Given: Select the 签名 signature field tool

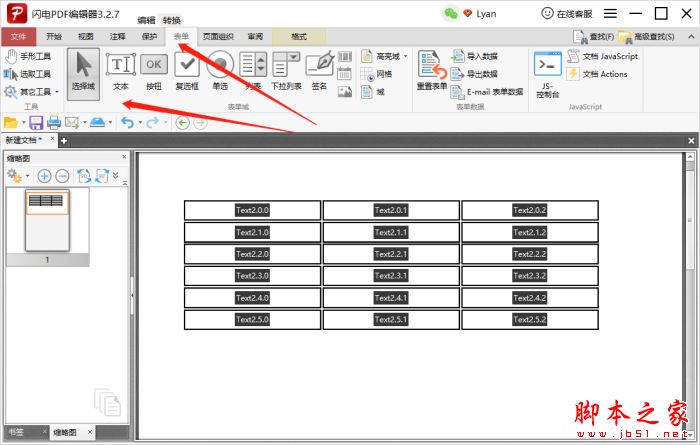Looking at the screenshot, I should pos(320,71).
